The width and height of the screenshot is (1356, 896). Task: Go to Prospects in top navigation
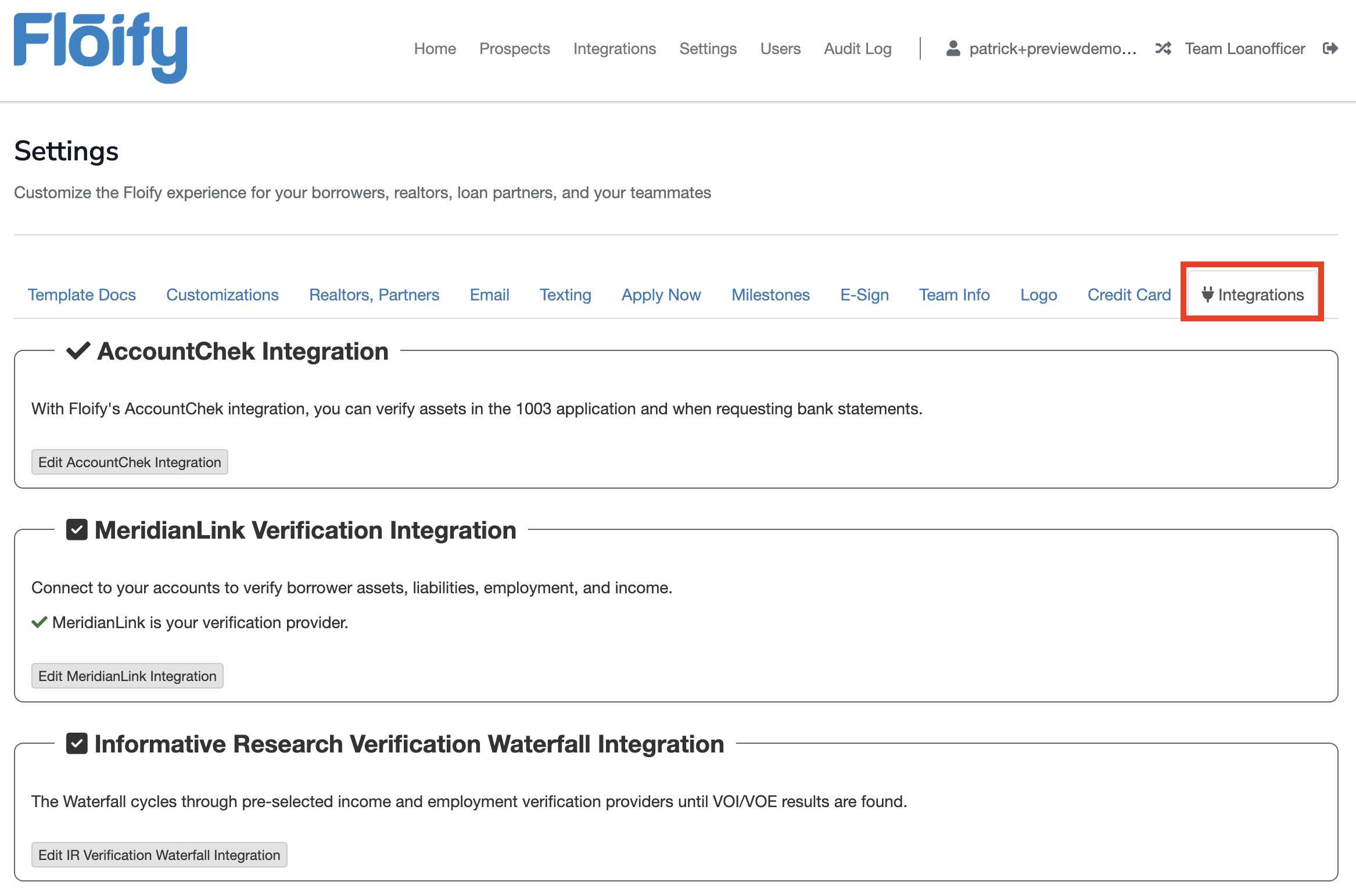[x=514, y=49]
